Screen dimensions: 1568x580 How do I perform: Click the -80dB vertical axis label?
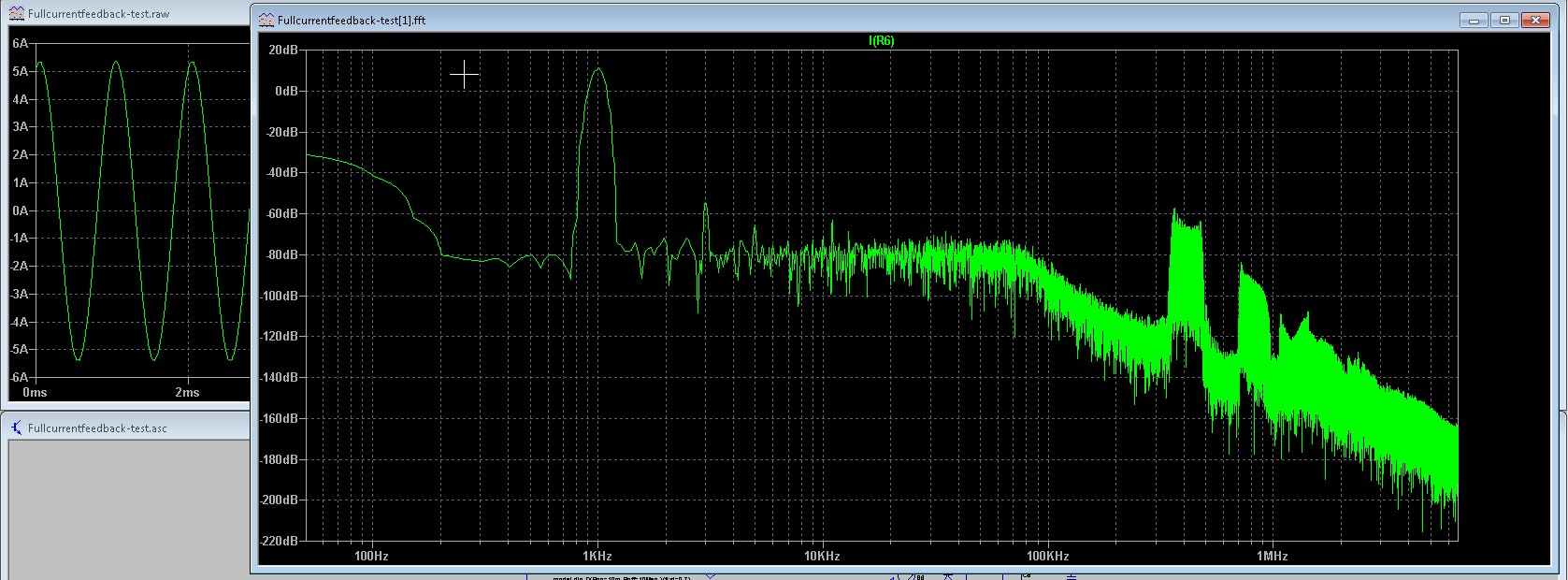[x=281, y=254]
